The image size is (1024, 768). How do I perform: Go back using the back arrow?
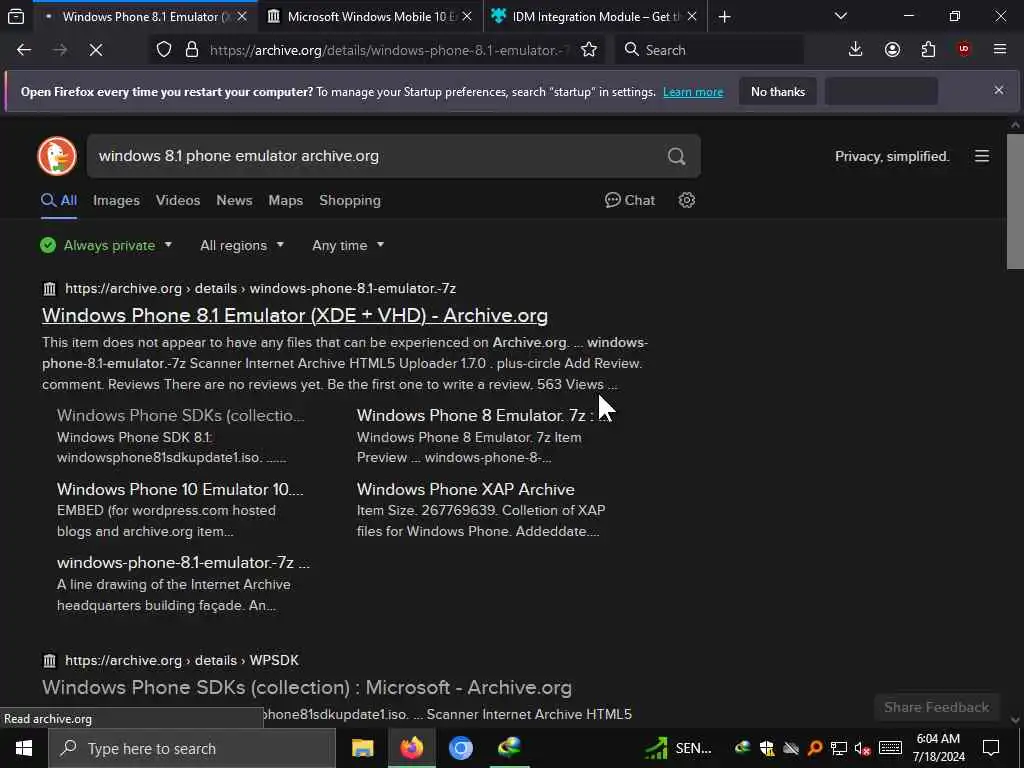coord(24,50)
